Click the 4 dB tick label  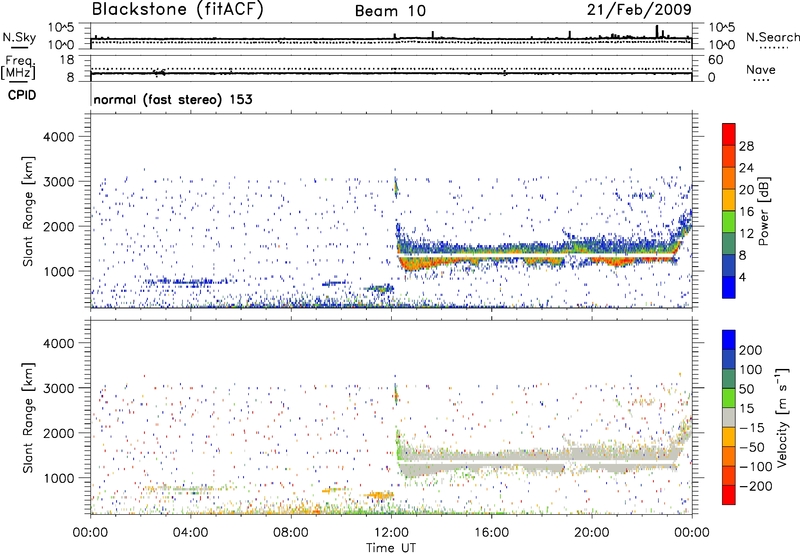tap(742, 278)
